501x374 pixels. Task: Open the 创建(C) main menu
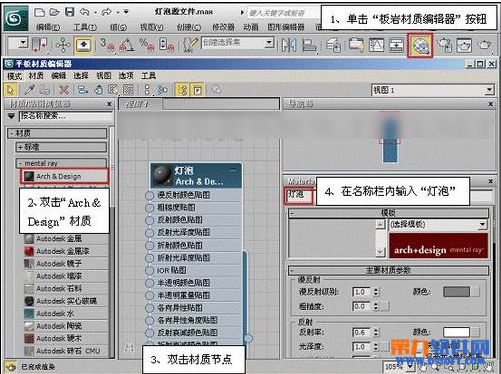[189, 27]
